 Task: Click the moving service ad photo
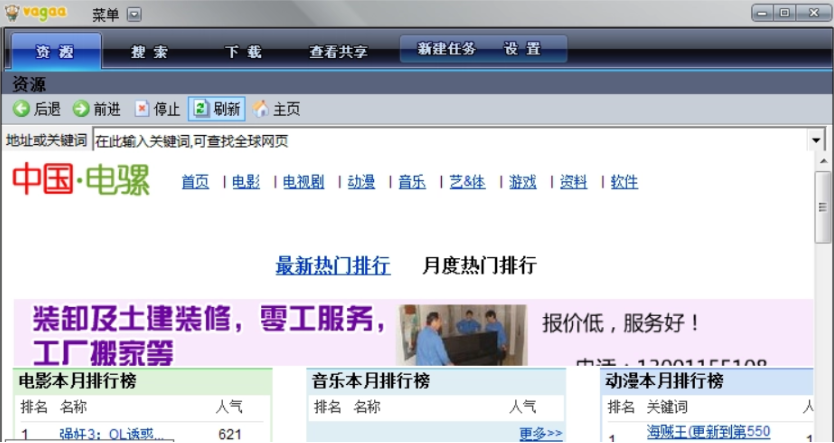click(x=462, y=335)
